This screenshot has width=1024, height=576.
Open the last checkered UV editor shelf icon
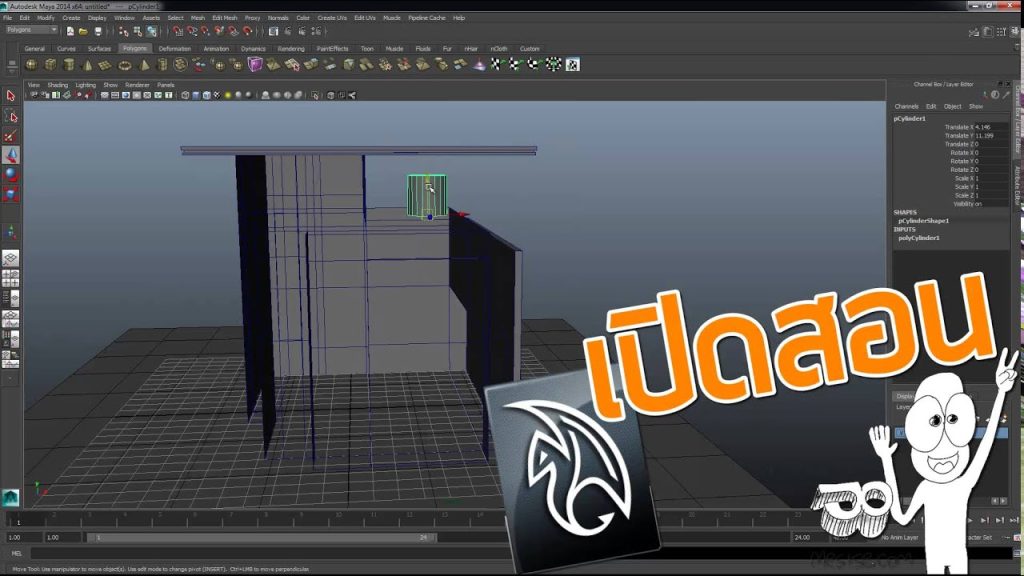pyautogui.click(x=573, y=64)
